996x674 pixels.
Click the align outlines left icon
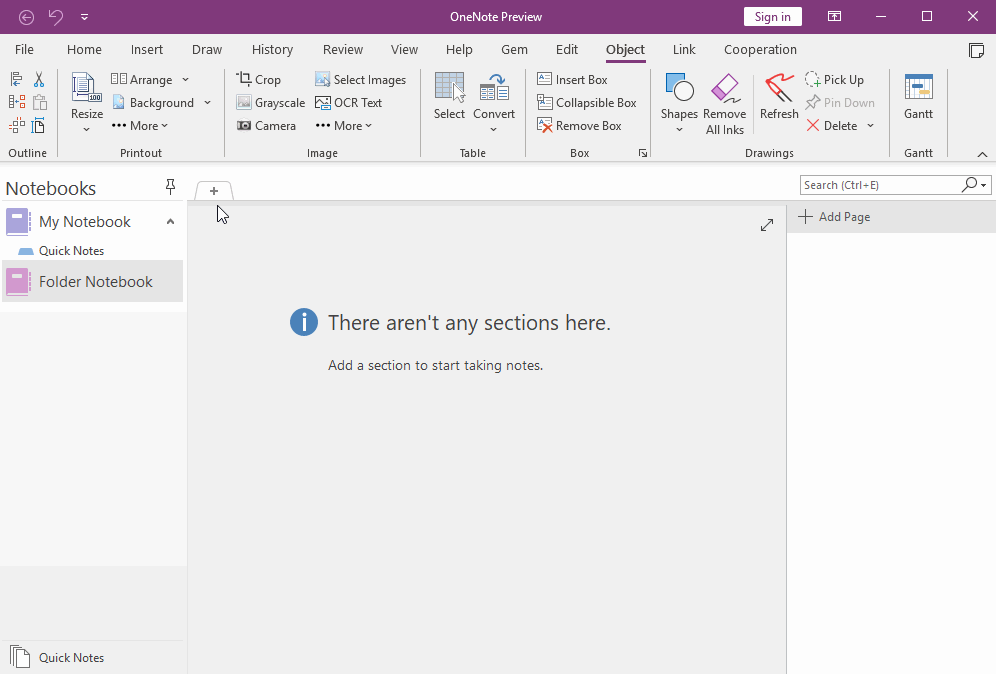(17, 79)
